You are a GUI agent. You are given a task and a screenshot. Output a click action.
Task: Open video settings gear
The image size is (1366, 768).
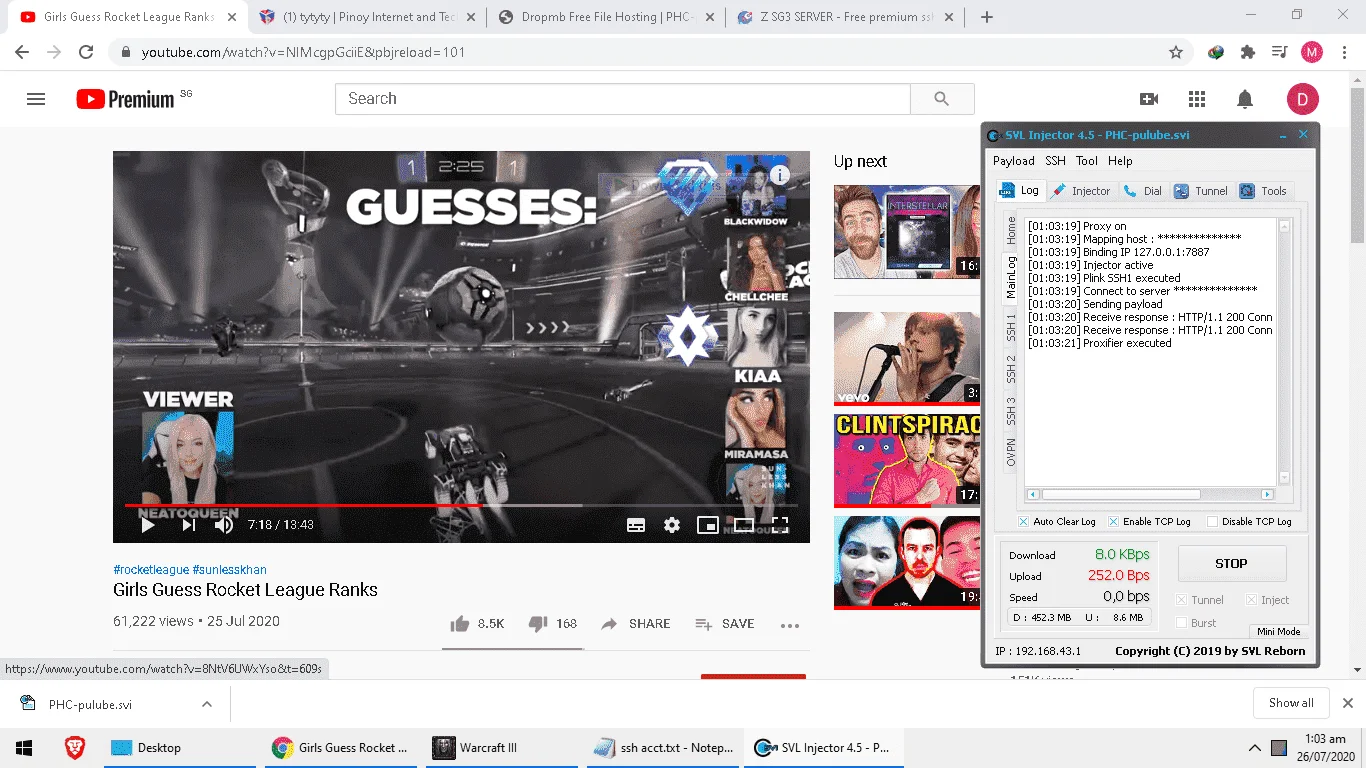[672, 525]
